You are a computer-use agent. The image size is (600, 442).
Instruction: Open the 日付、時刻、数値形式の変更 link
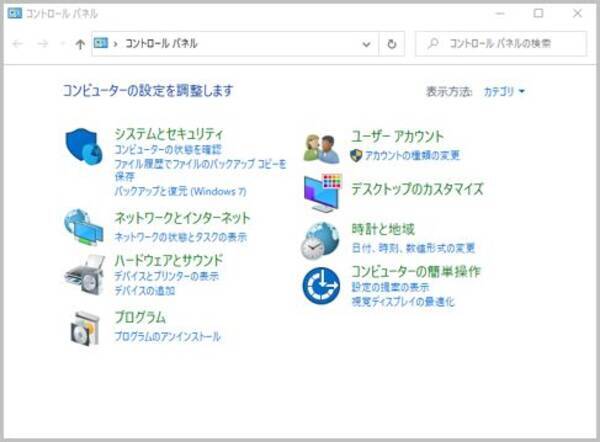[x=413, y=247]
